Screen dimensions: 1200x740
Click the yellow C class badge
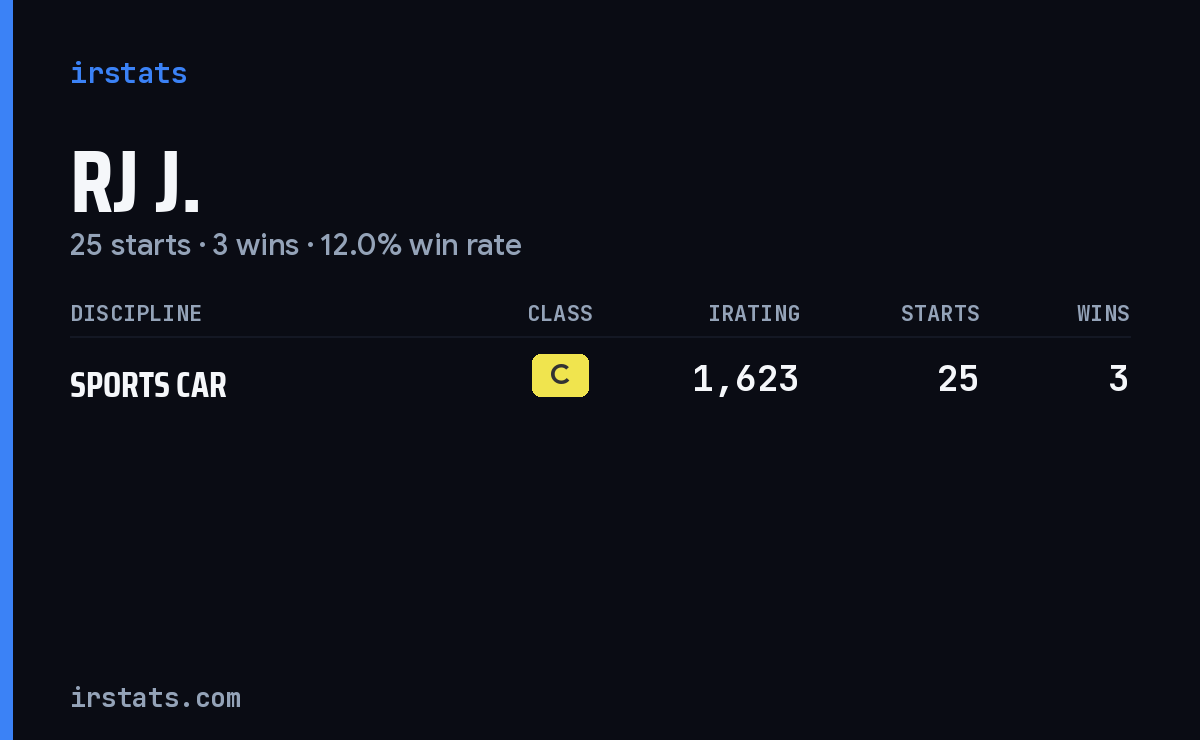coord(560,375)
